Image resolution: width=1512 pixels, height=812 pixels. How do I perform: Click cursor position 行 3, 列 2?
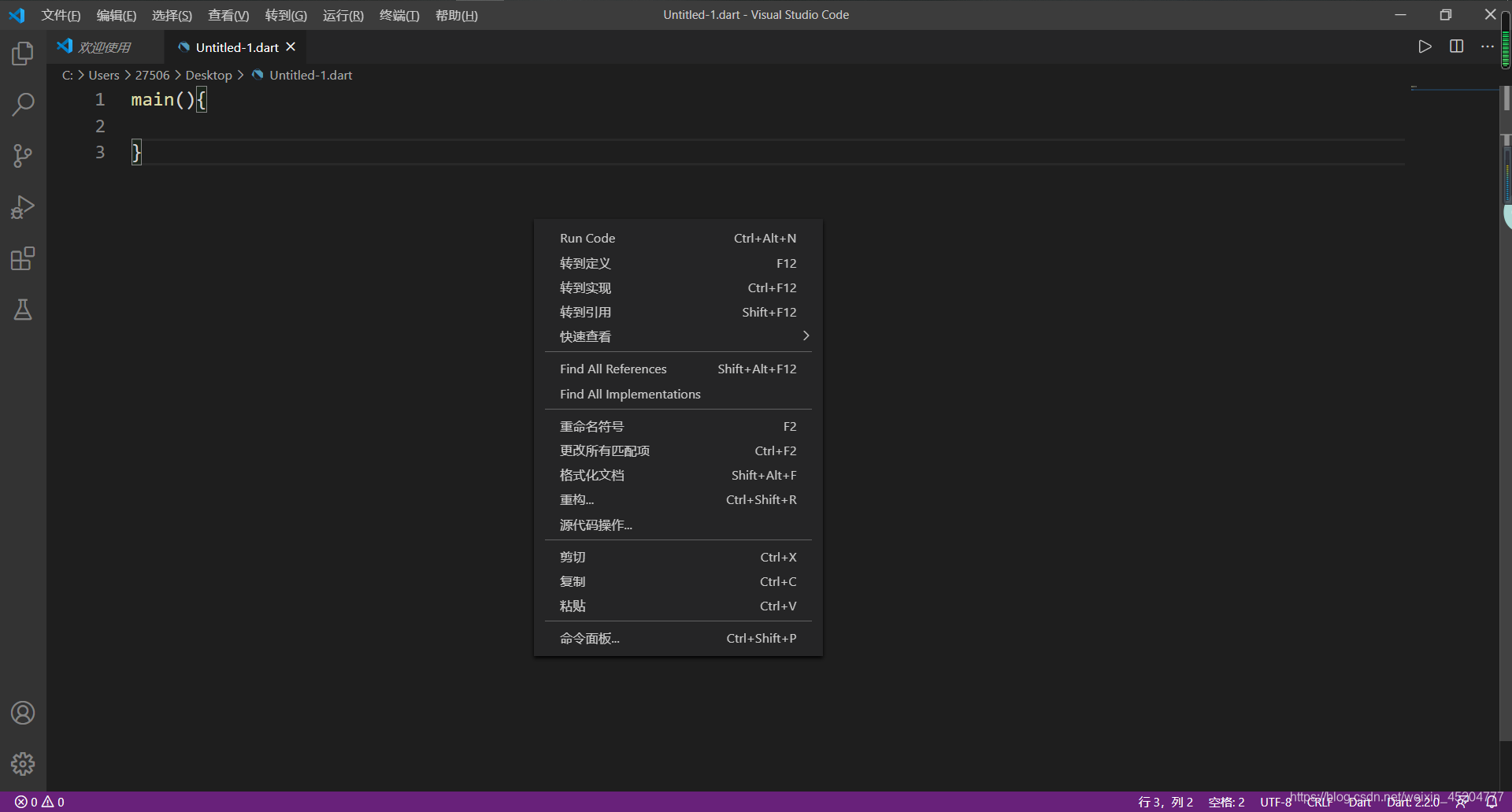[1165, 802]
